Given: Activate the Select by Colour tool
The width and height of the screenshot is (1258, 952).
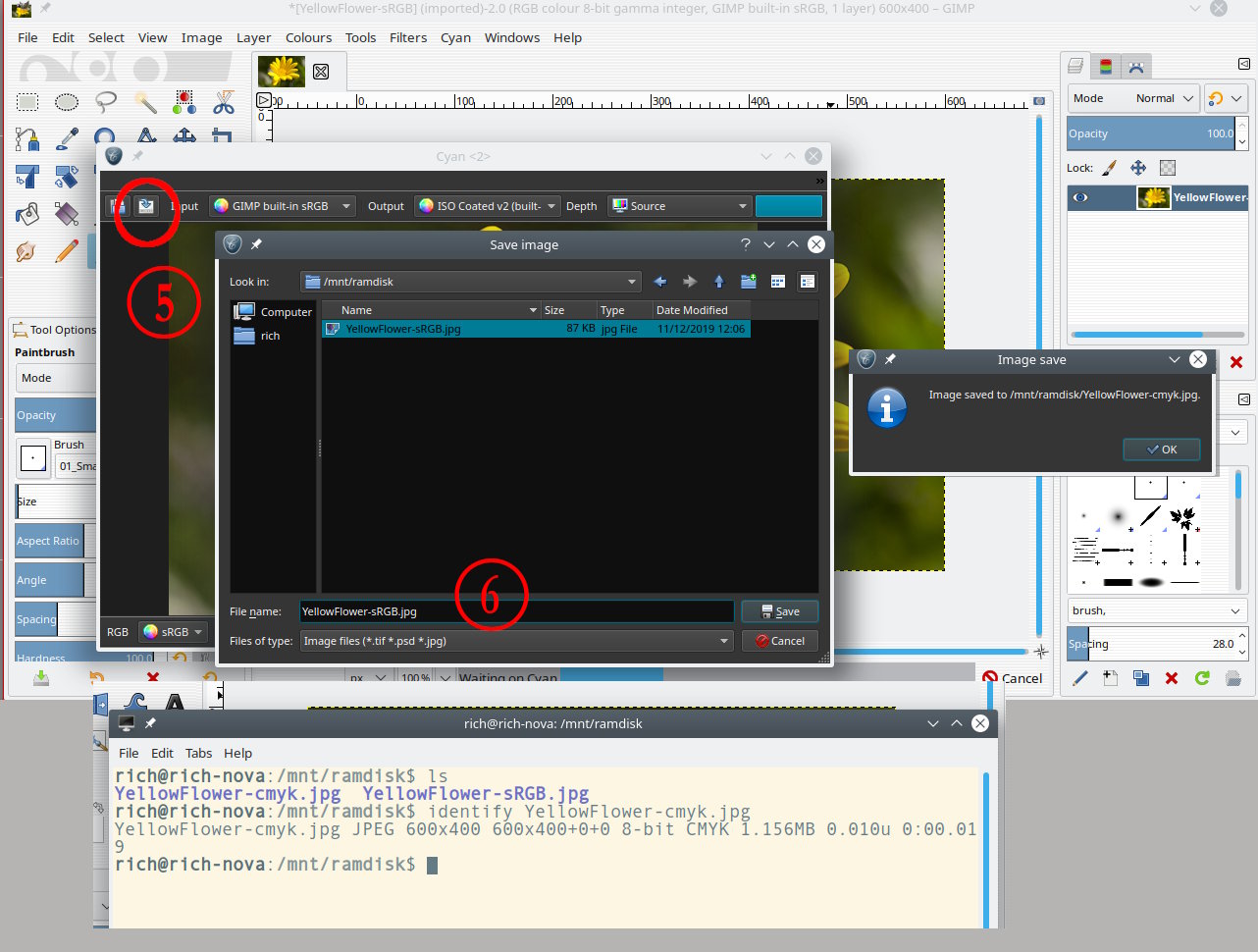Looking at the screenshot, I should tap(184, 102).
